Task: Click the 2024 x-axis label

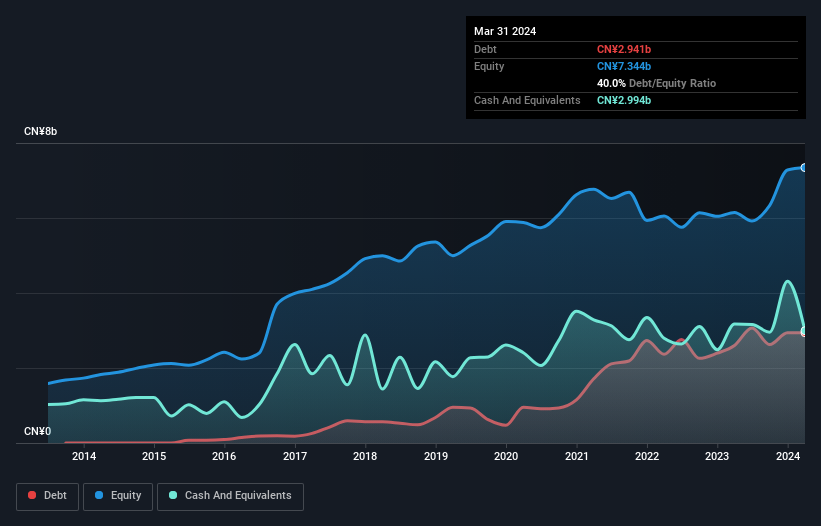Action: click(788, 456)
